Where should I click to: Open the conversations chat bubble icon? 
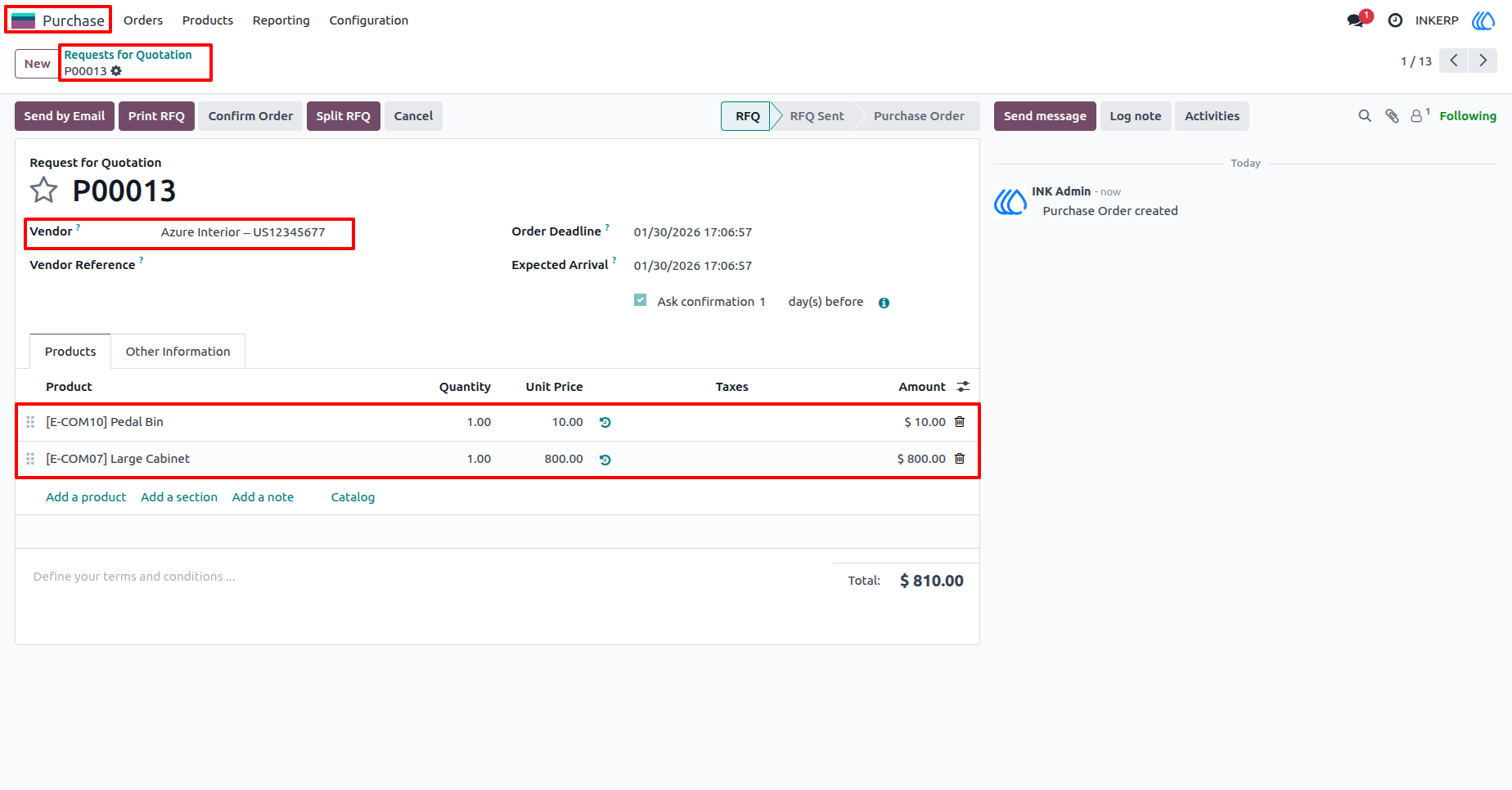1357,20
